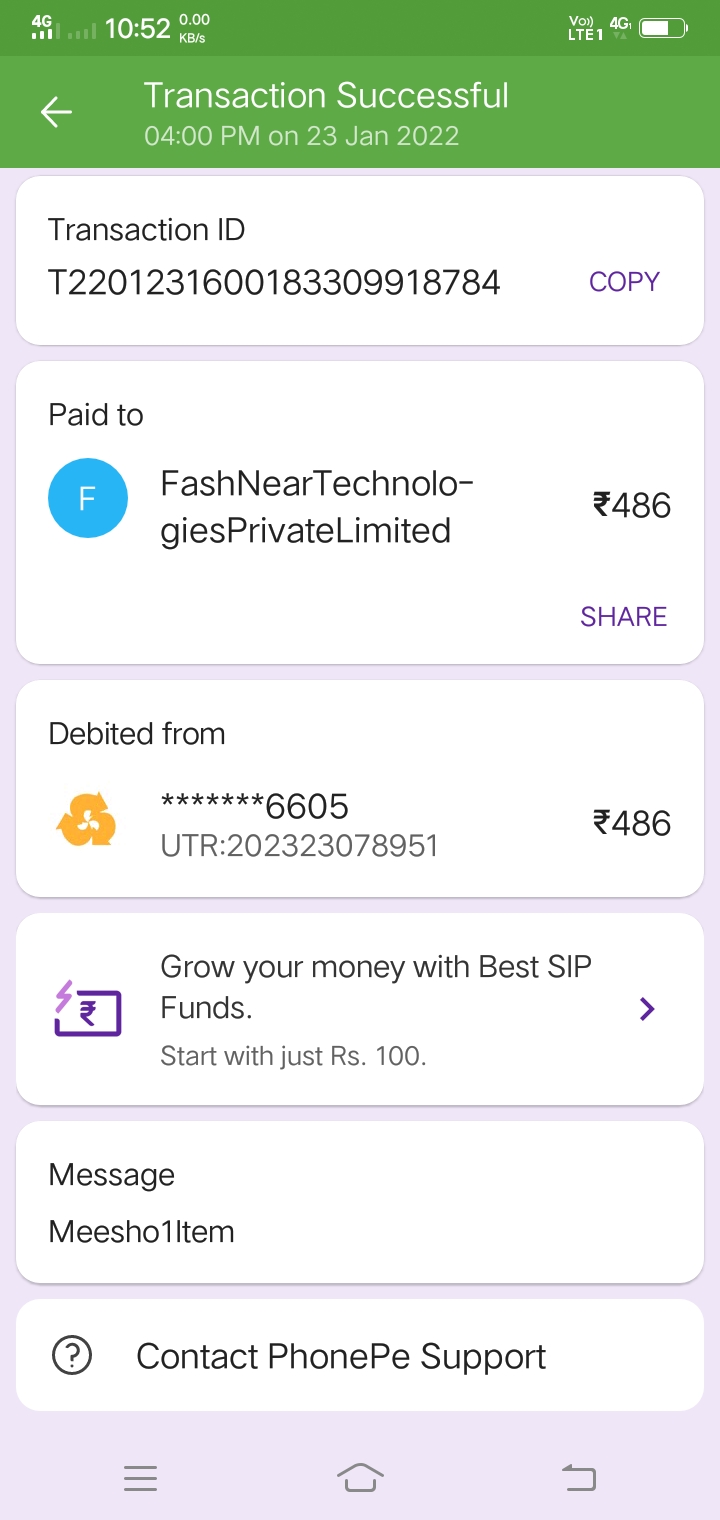Open Contact PhonePe Support
Screen dimensions: 720x1520
click(x=341, y=1356)
